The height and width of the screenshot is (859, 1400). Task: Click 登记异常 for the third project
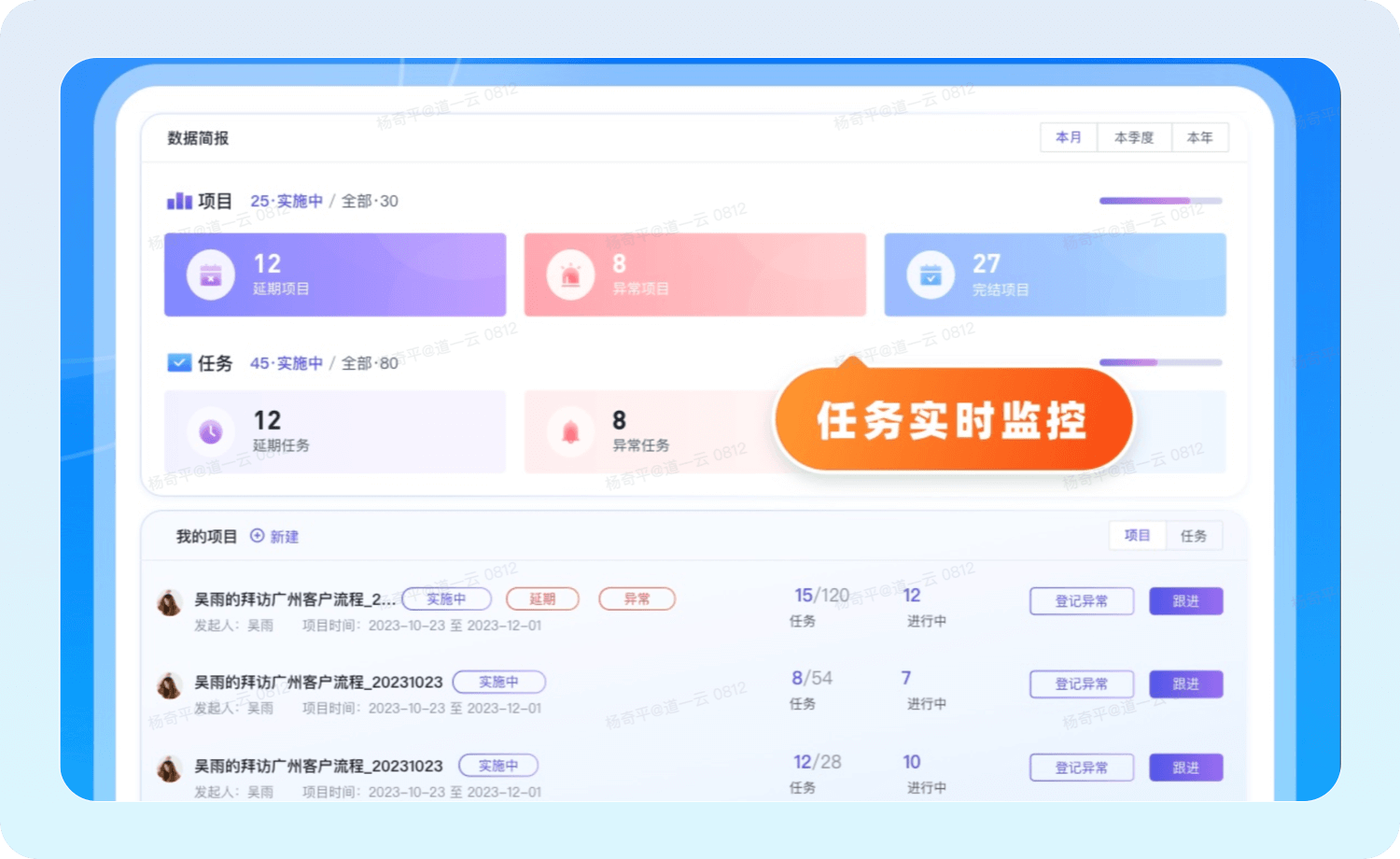[x=1081, y=767]
